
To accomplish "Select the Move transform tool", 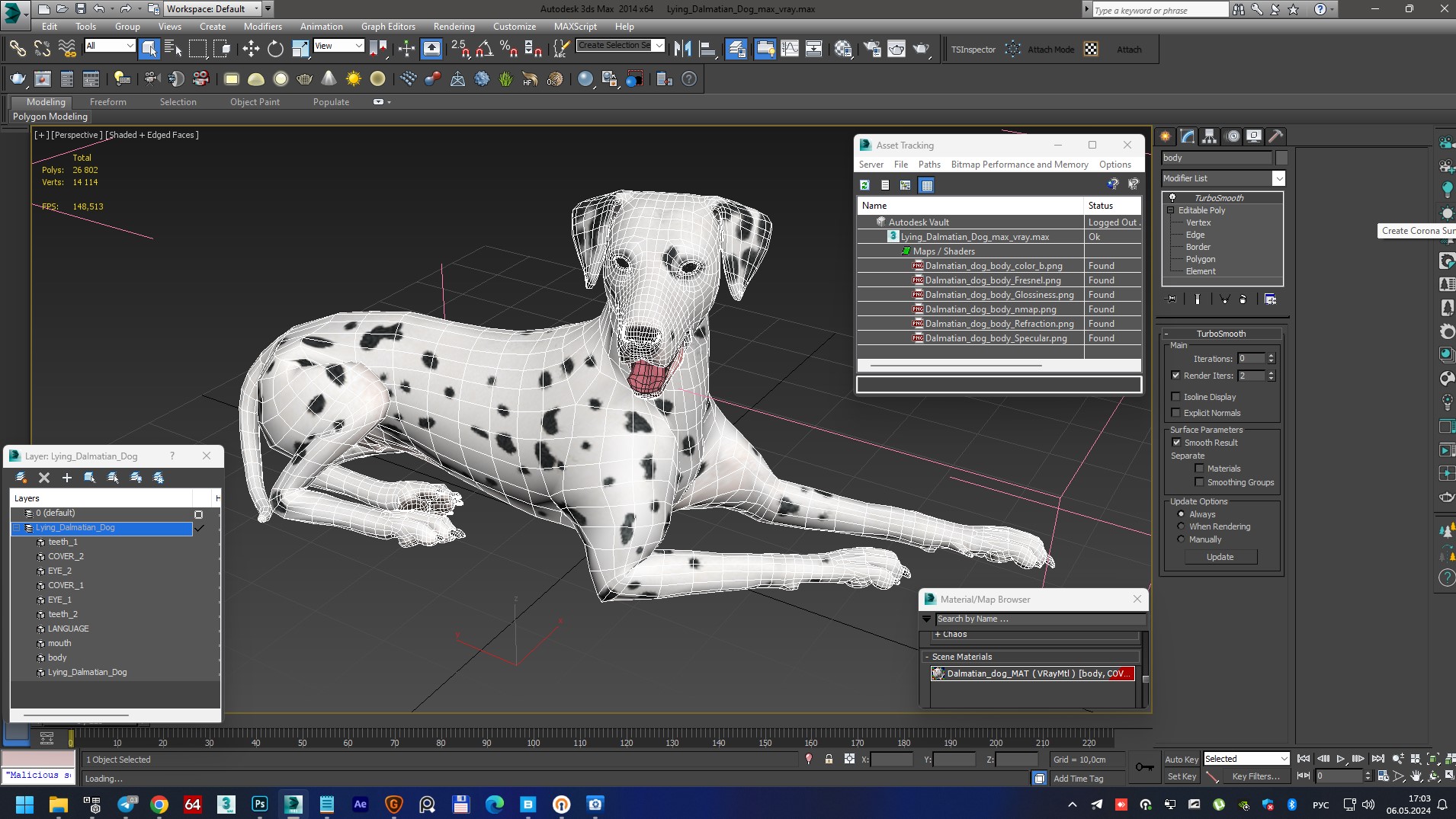I will click(x=251, y=50).
